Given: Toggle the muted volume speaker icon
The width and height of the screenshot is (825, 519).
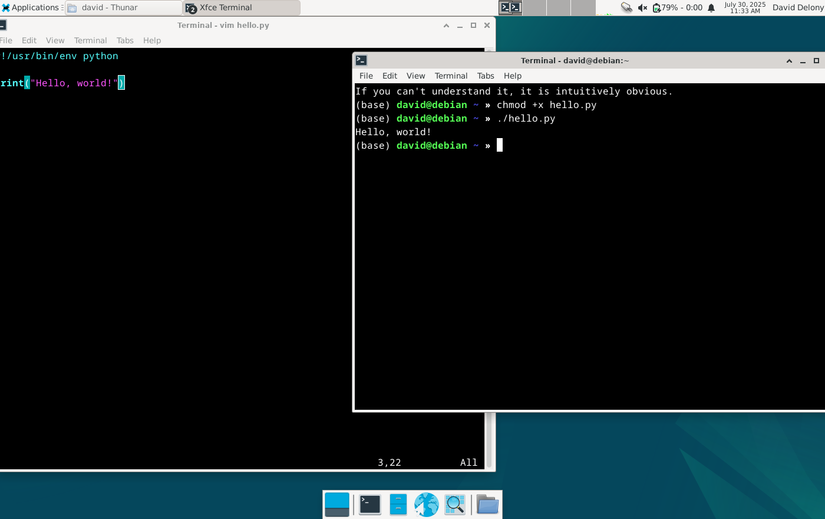Looking at the screenshot, I should coord(642,7).
